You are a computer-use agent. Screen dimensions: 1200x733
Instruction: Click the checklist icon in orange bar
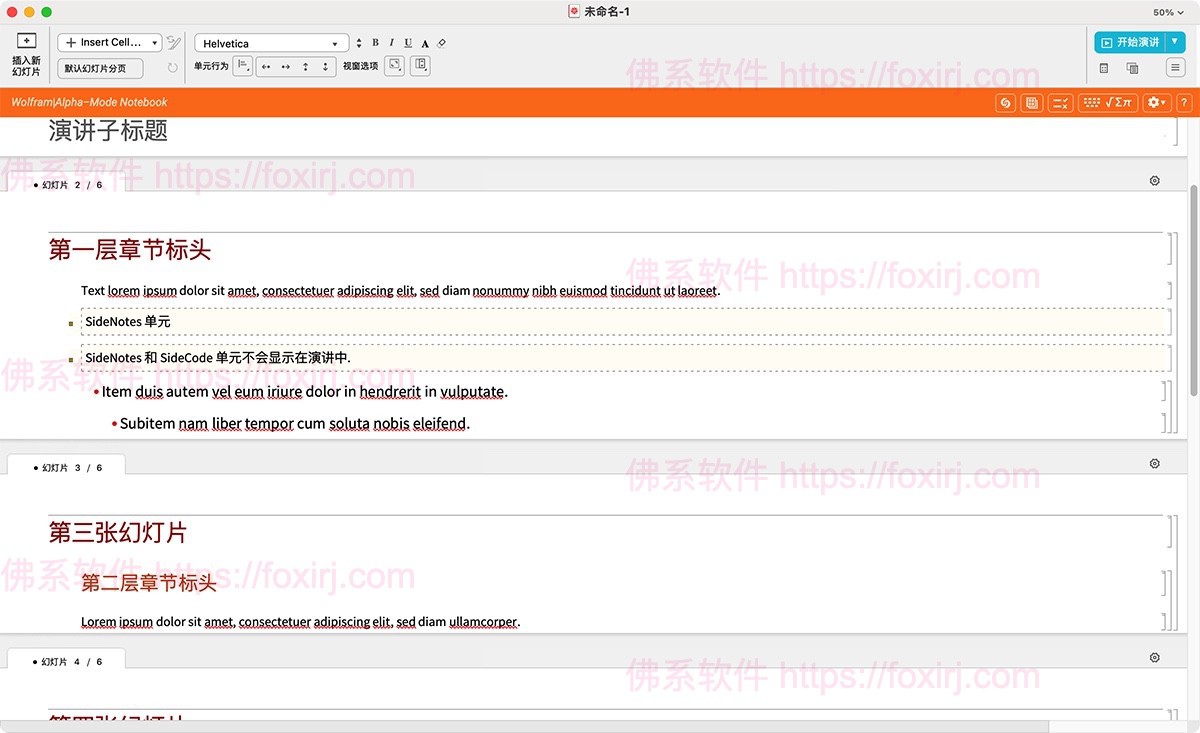(1062, 103)
